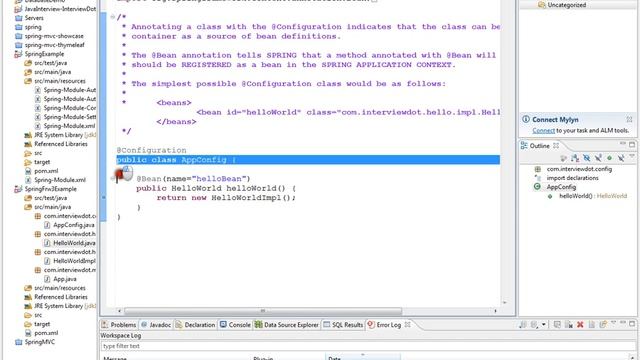640x360 pixels.
Task: Toggle Hide Local Types in Outline toolbar
Action: click(x=621, y=158)
